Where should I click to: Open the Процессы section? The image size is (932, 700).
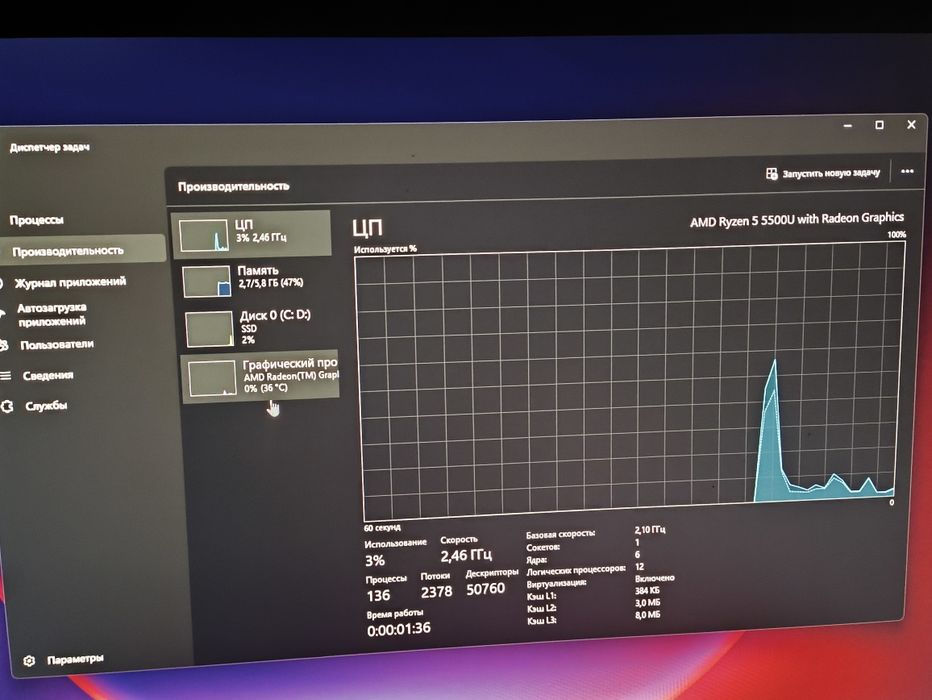point(36,220)
